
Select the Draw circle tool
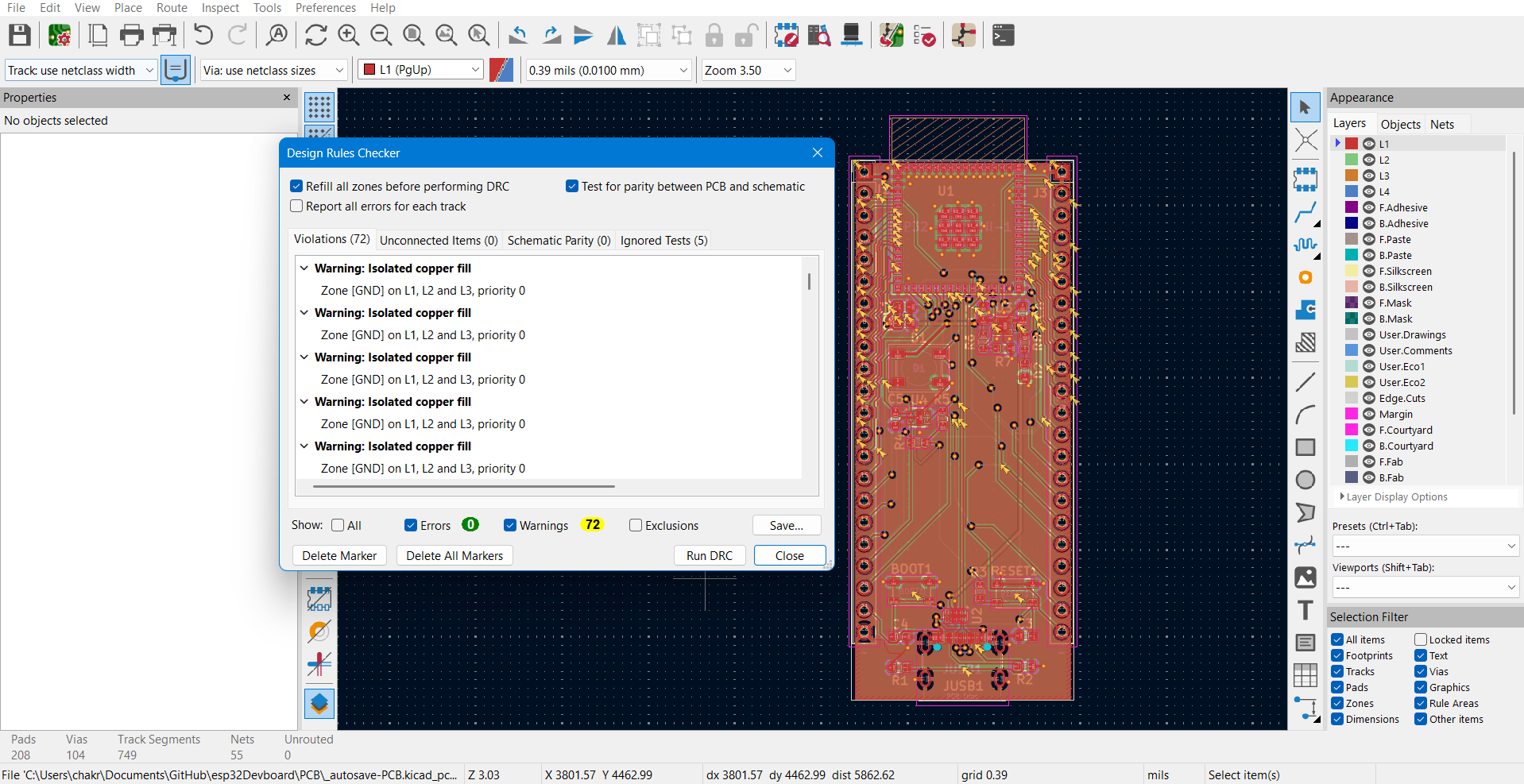tap(1305, 480)
